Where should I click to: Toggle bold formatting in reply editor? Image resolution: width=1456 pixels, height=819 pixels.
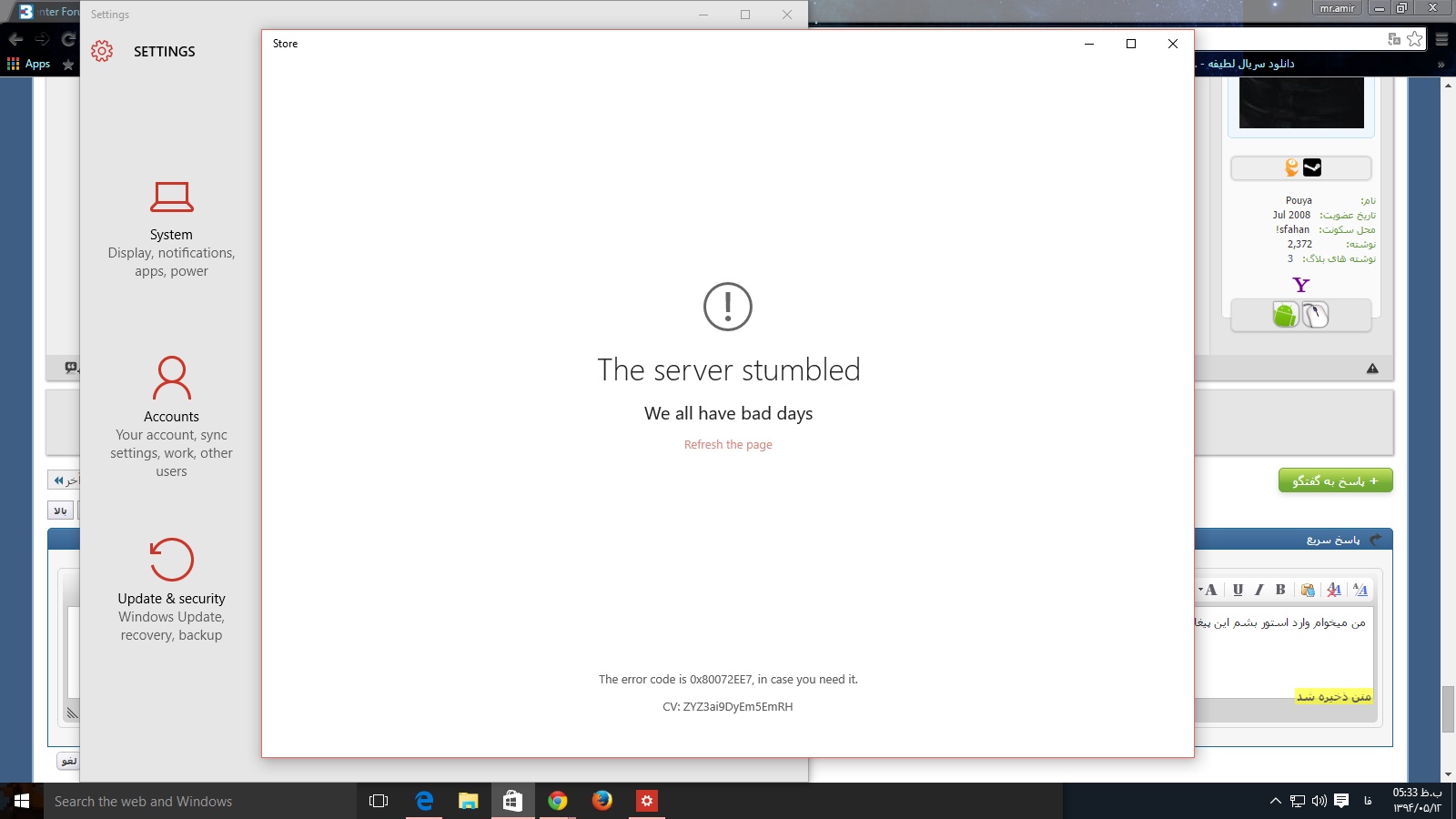coord(1280,590)
